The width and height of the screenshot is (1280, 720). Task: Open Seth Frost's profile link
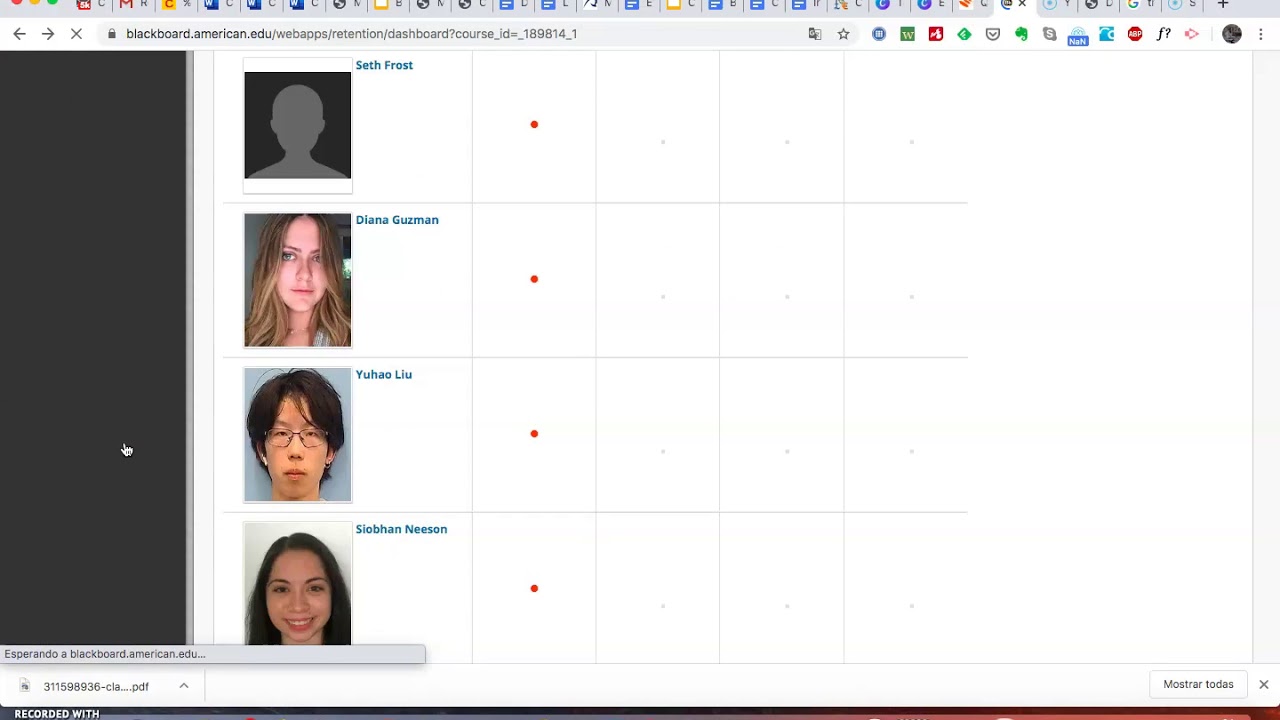pyautogui.click(x=384, y=65)
